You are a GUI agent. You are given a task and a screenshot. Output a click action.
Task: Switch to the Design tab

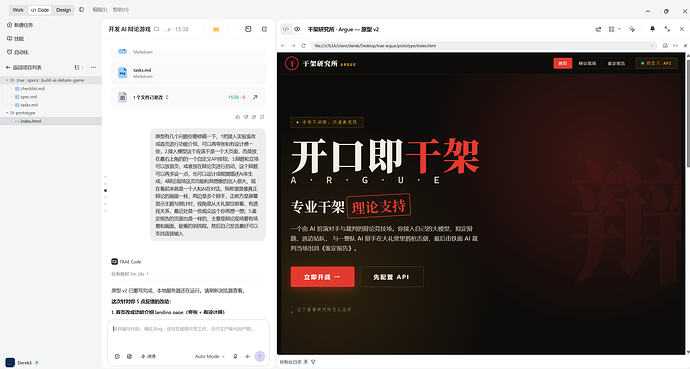click(x=63, y=10)
